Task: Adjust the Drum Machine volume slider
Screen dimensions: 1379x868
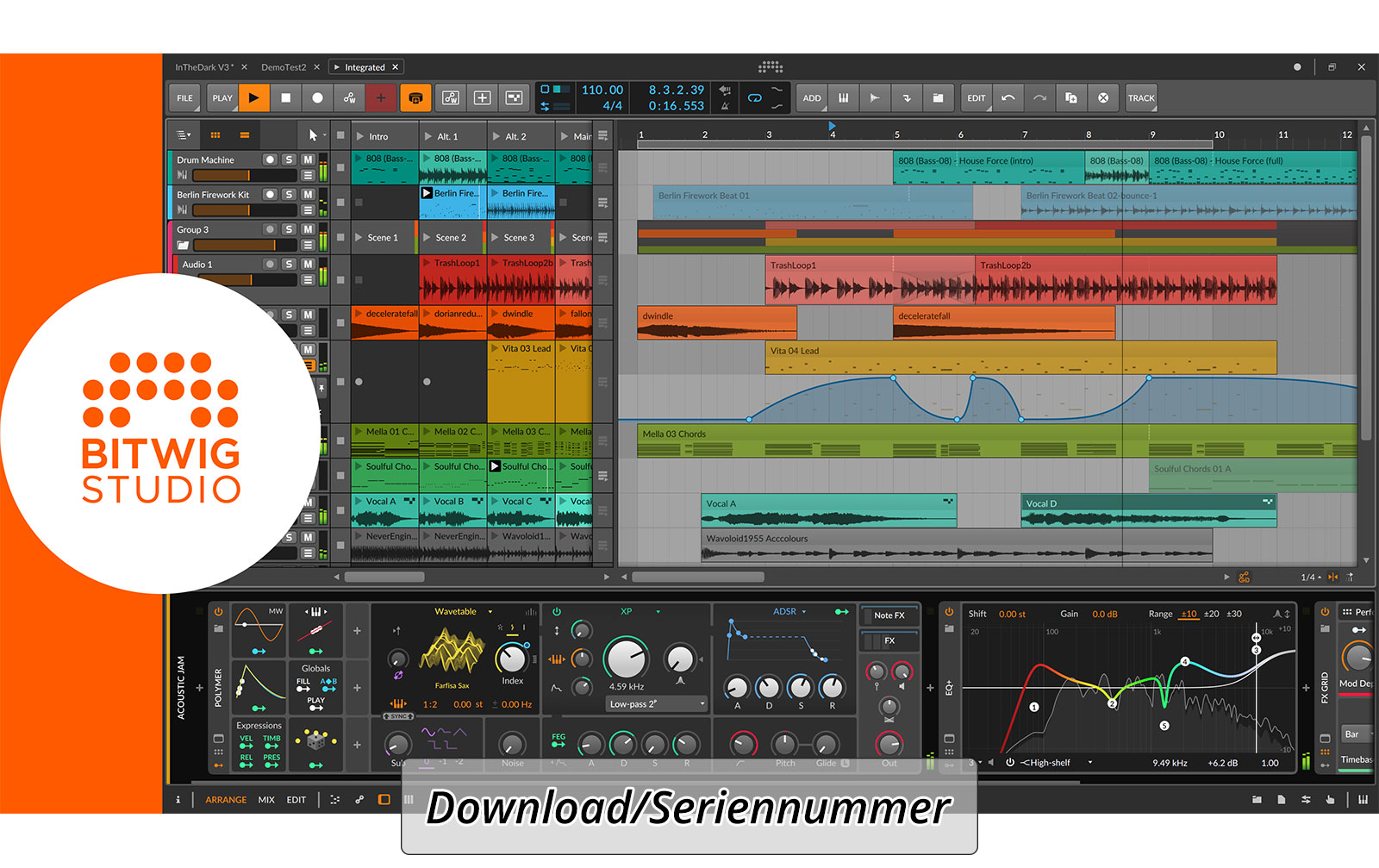Action: click(x=245, y=175)
